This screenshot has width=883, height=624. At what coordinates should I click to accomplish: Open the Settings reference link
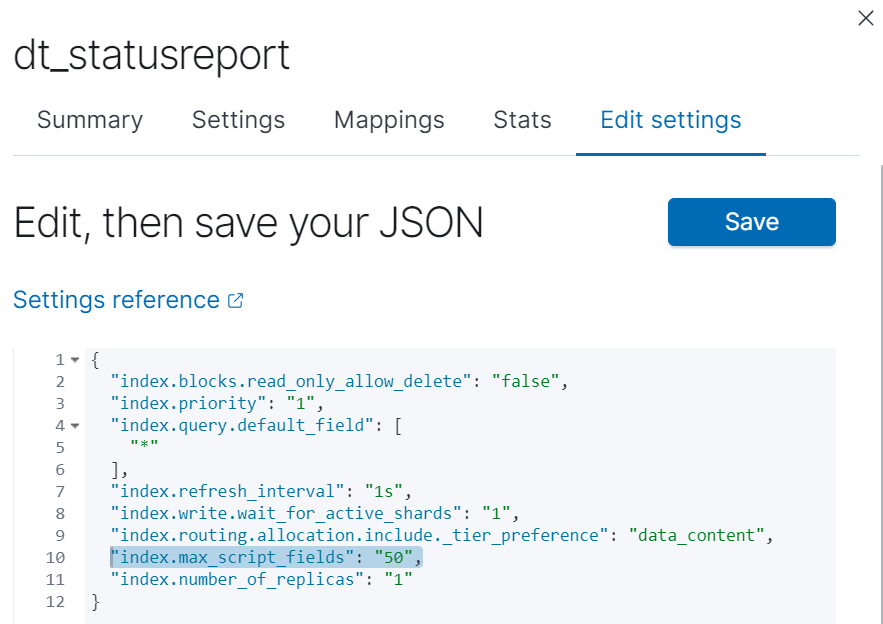[116, 300]
